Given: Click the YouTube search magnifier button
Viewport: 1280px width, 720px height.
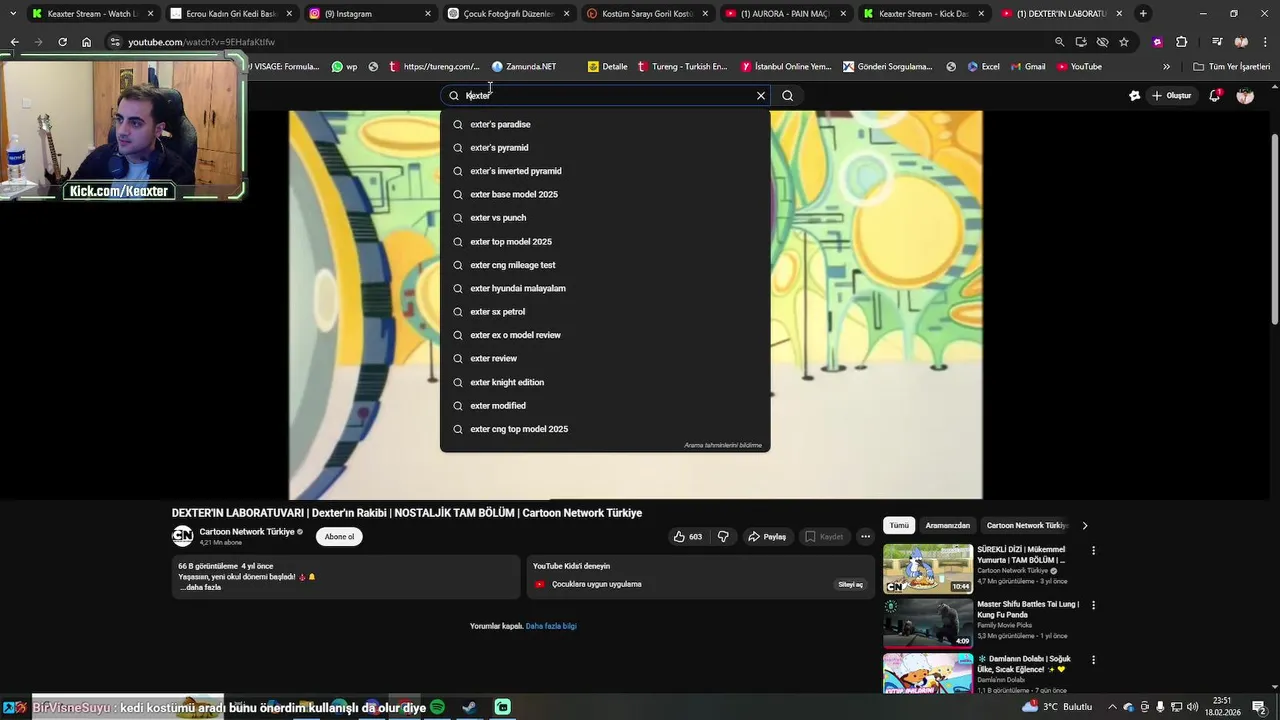Looking at the screenshot, I should coord(788,96).
